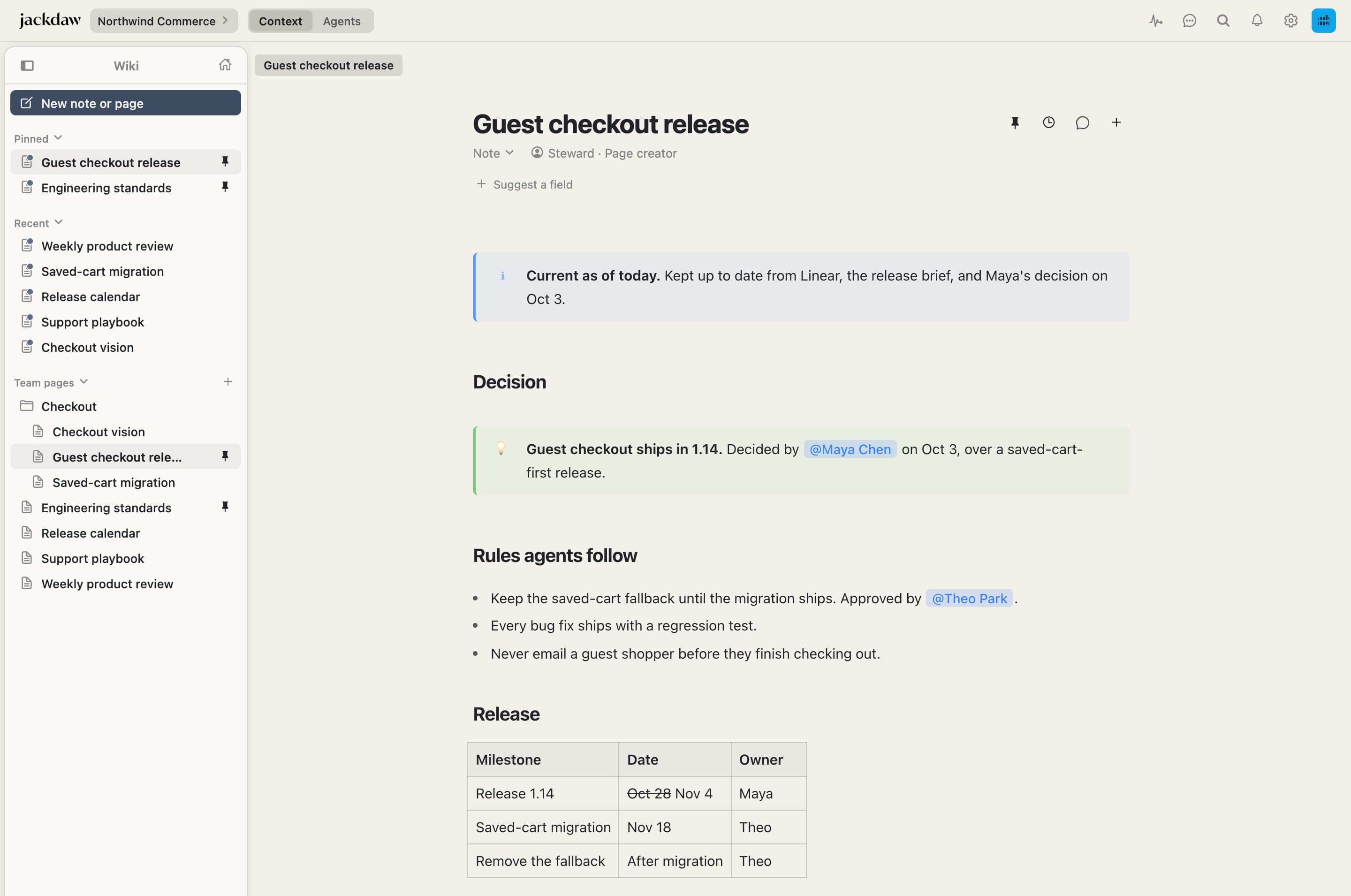Open settings gear icon
1351x896 pixels.
pyautogui.click(x=1290, y=21)
